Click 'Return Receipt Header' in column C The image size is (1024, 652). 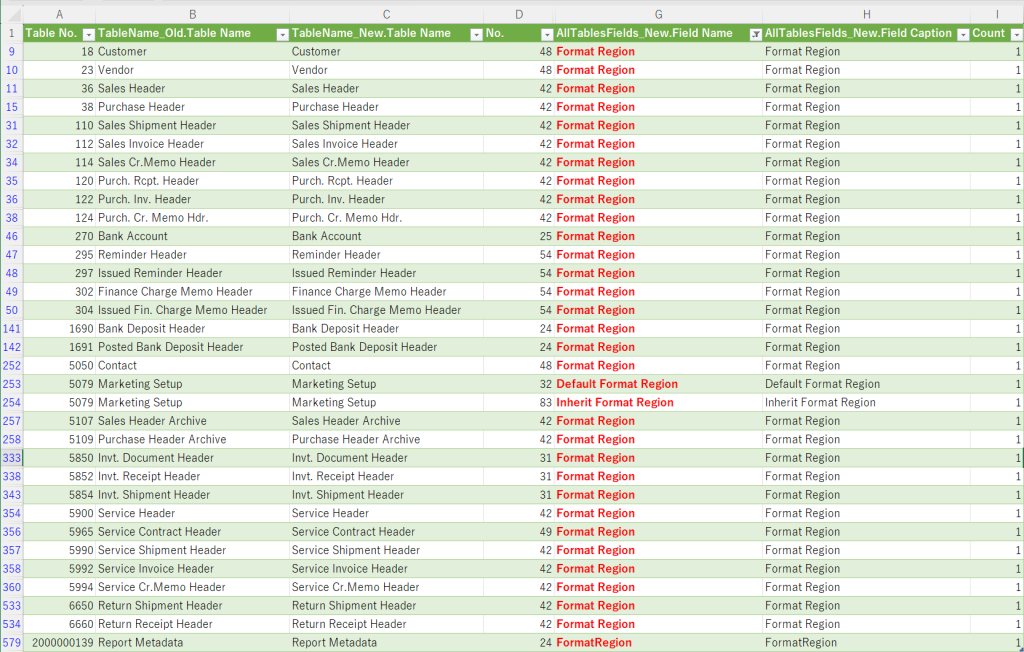pos(387,625)
